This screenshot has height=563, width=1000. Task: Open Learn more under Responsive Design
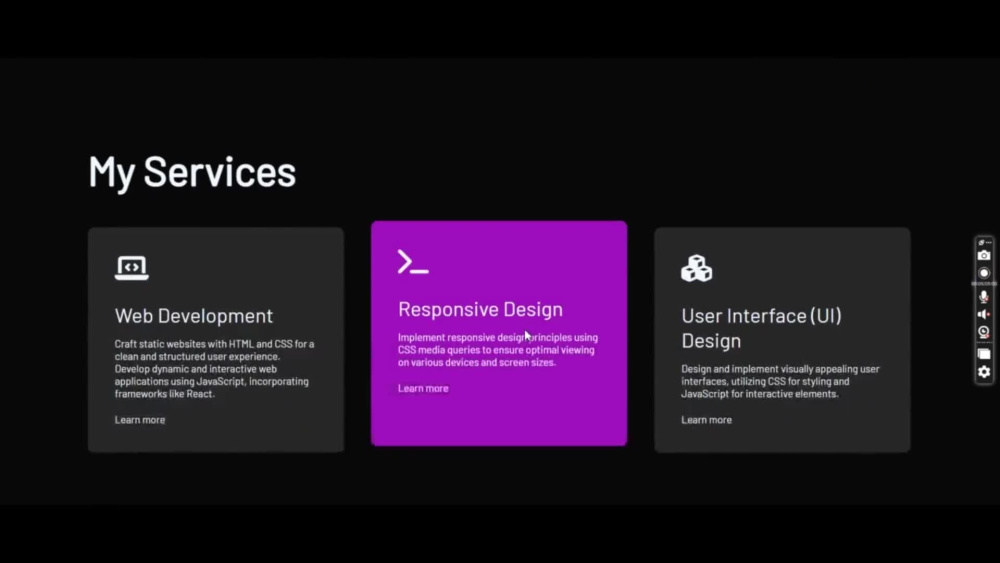[x=423, y=388]
